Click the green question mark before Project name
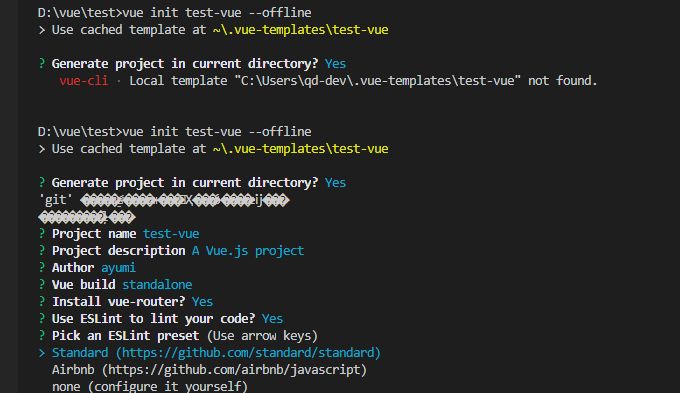Image resolution: width=680 pixels, height=393 pixels. [42, 233]
